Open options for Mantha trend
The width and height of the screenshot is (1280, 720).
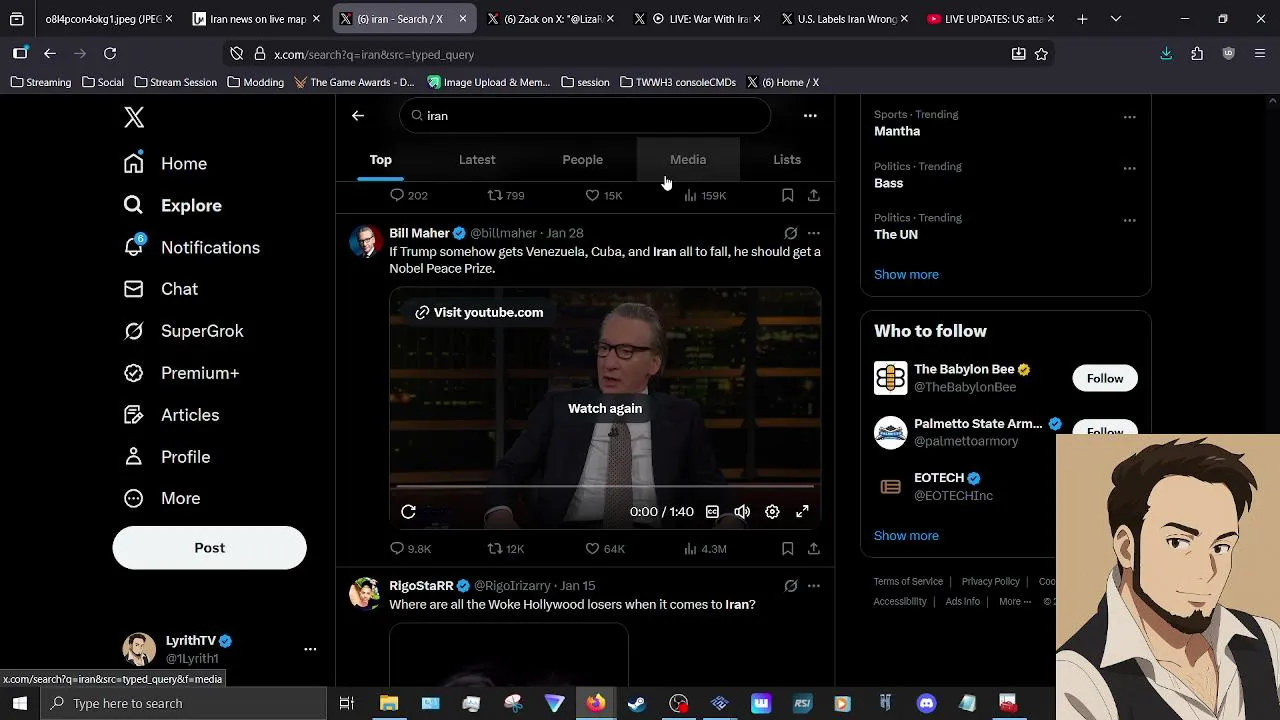[x=1130, y=117]
